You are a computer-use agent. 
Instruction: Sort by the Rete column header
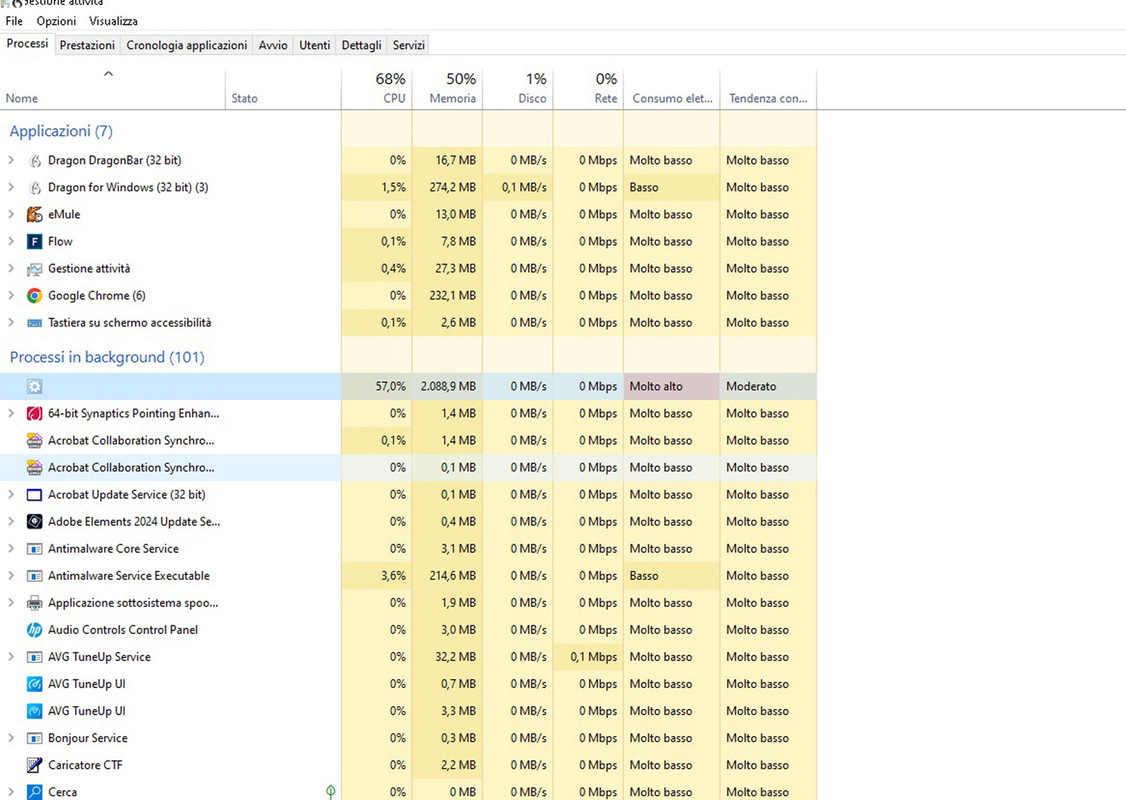(588, 89)
